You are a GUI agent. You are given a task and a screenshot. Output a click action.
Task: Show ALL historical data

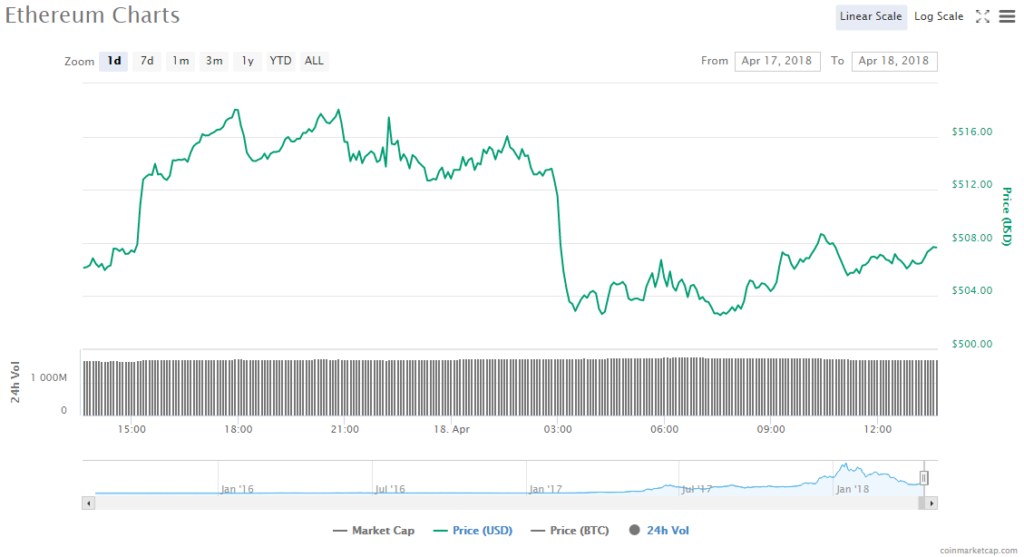click(314, 61)
